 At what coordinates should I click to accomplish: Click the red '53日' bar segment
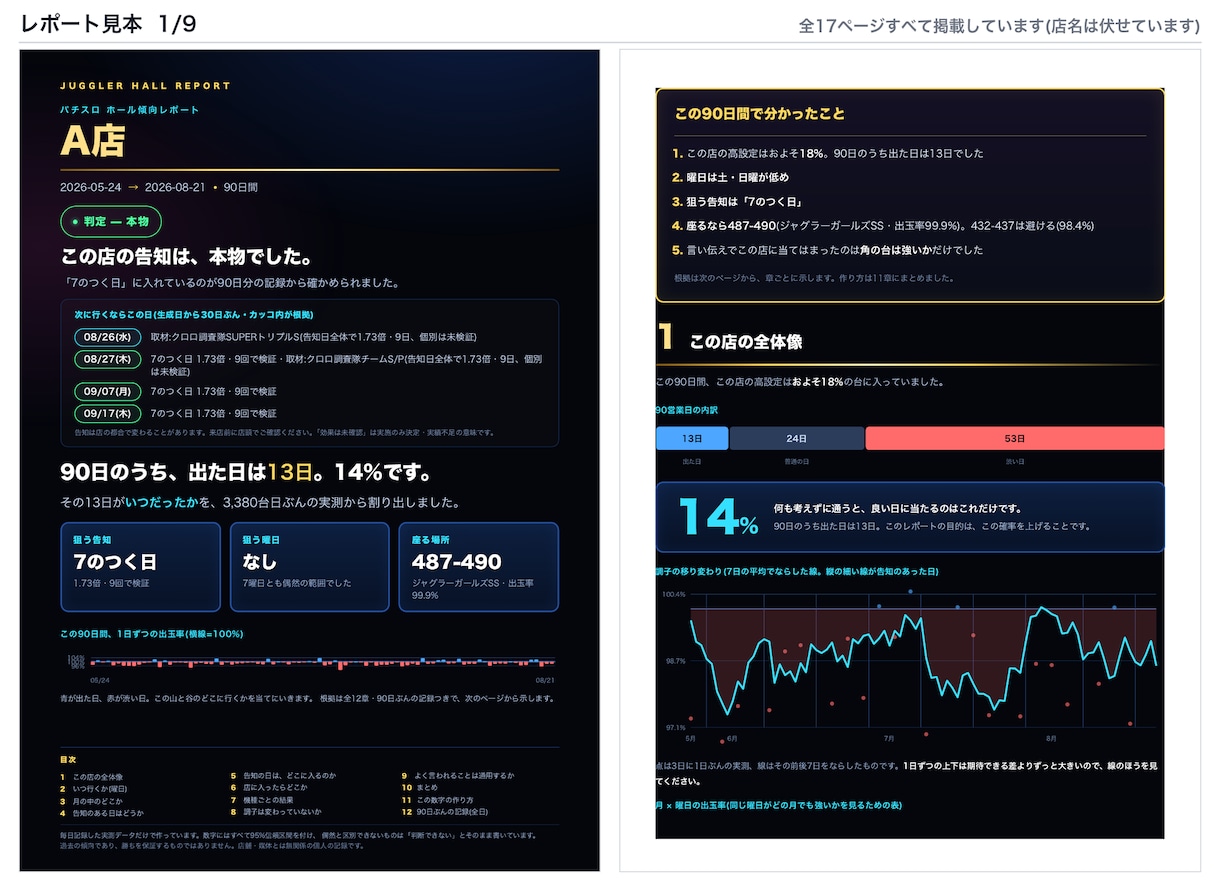tap(1015, 438)
